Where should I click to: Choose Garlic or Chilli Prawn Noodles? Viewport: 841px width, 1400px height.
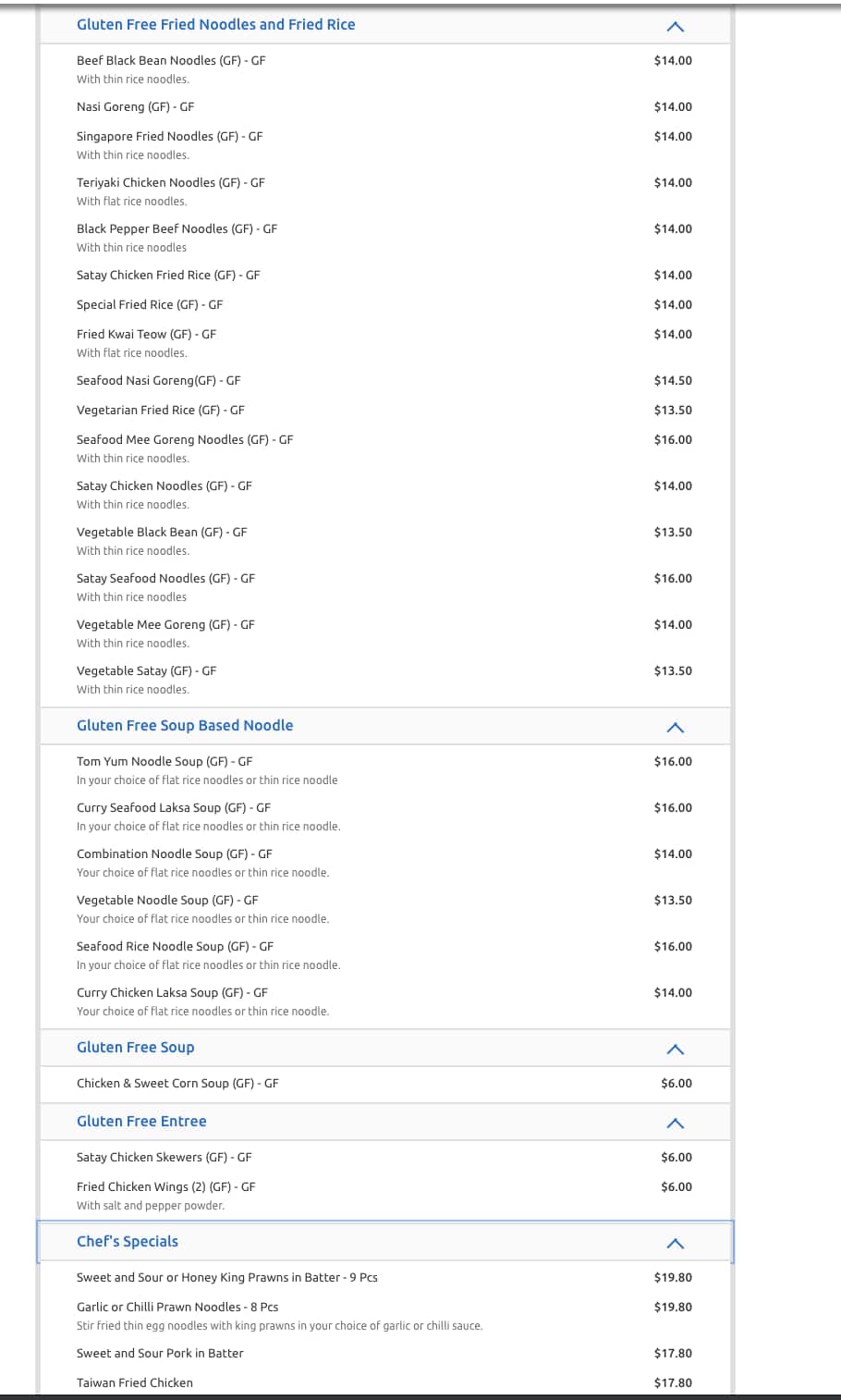pos(177,1308)
